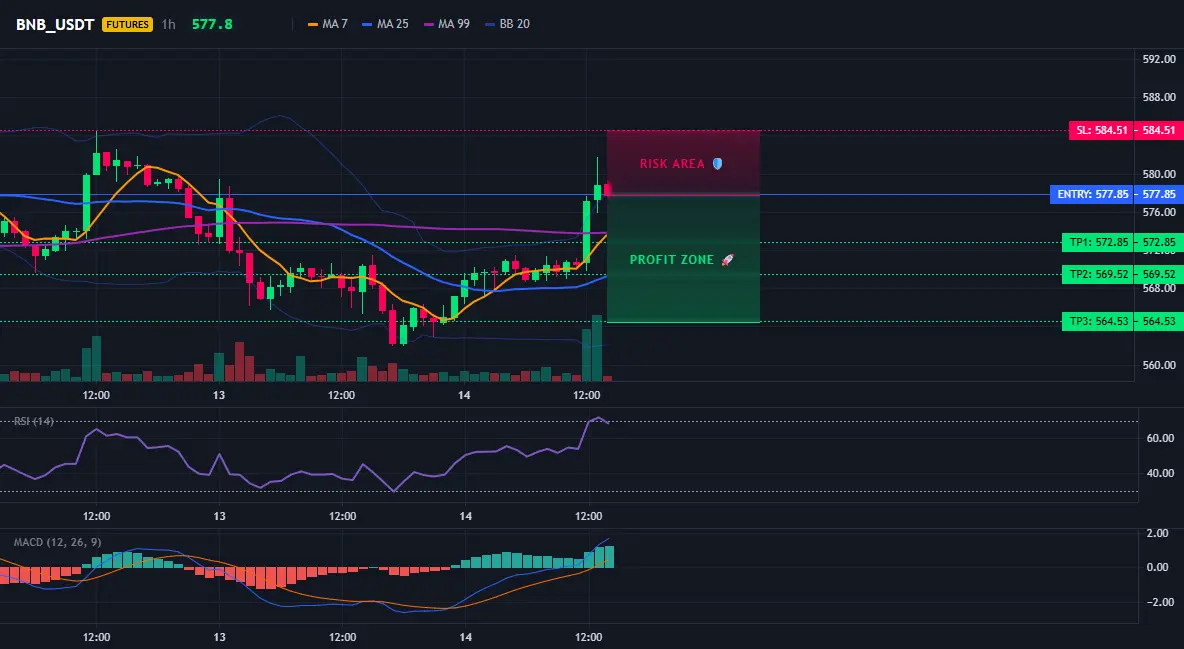1184x649 pixels.
Task: Click the RISK AREA zone label
Action: click(x=672, y=164)
